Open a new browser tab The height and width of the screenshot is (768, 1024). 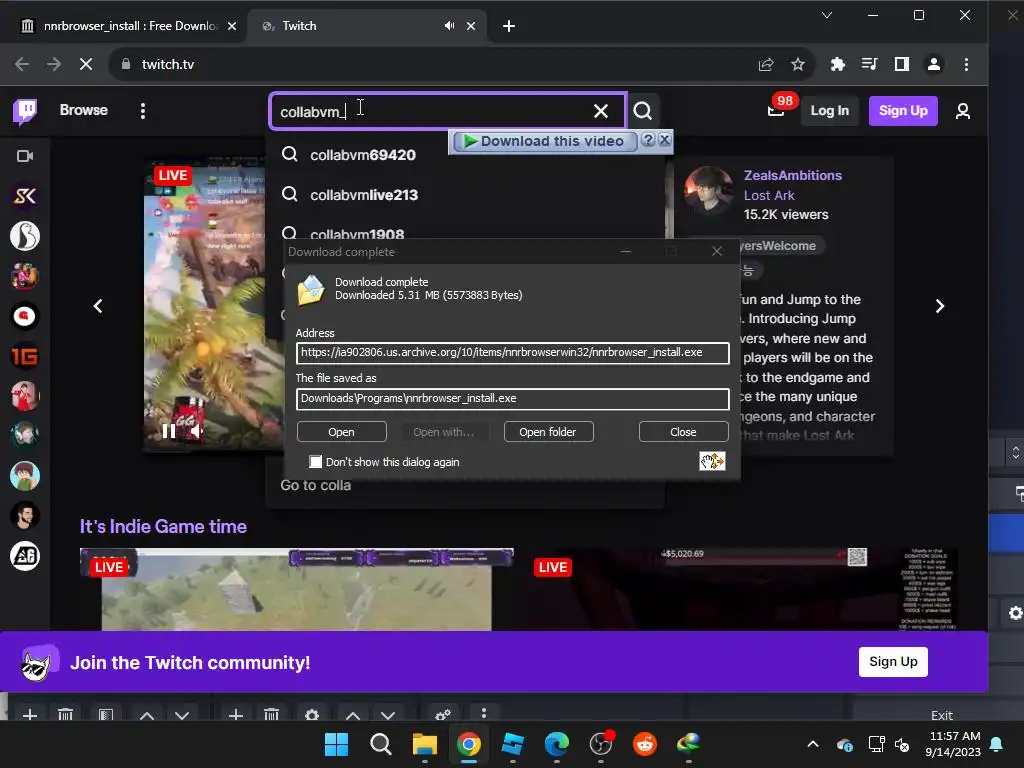click(x=509, y=26)
